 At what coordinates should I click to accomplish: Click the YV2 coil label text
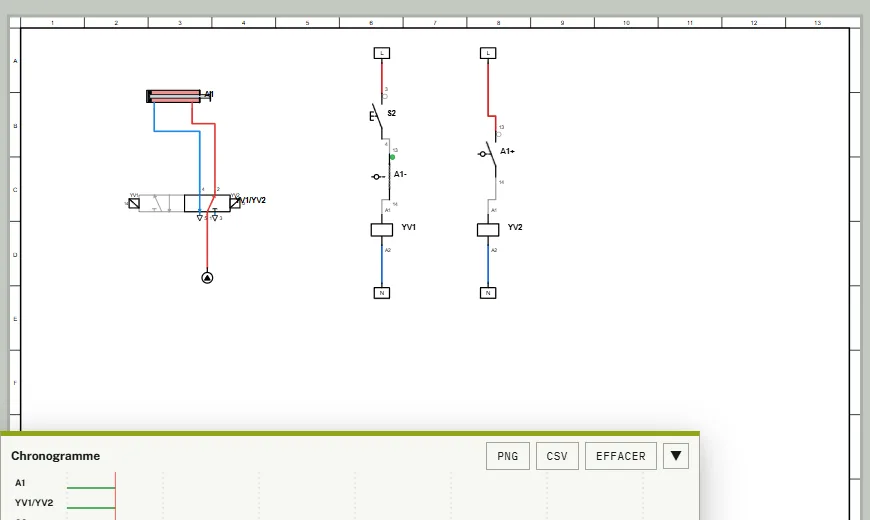[515, 227]
